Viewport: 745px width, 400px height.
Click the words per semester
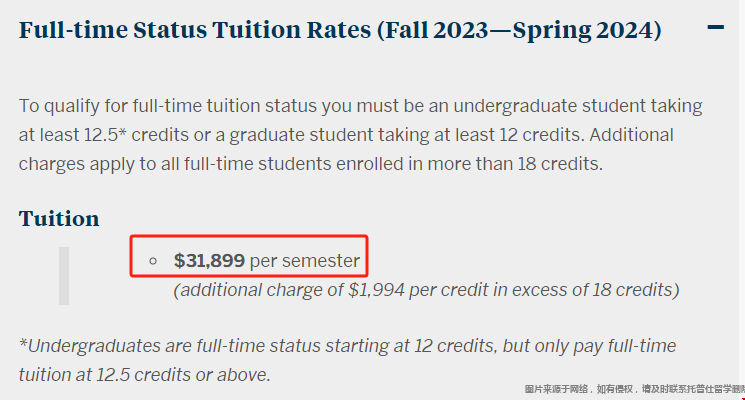305,261
